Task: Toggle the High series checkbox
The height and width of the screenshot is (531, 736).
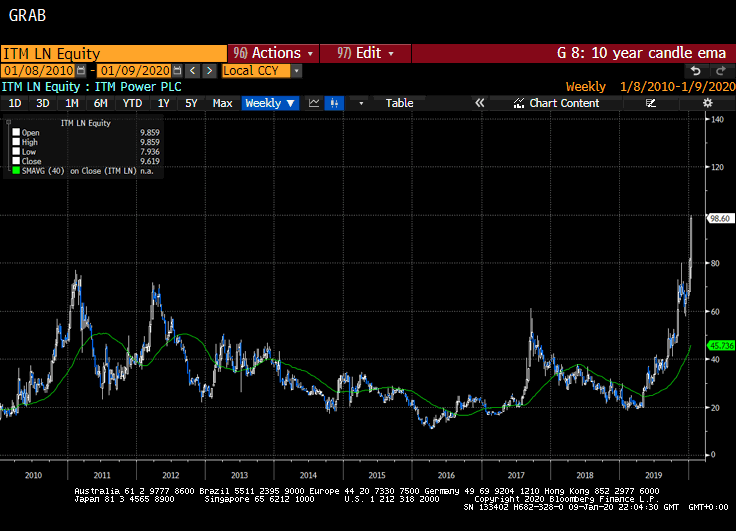Action: click(16, 142)
